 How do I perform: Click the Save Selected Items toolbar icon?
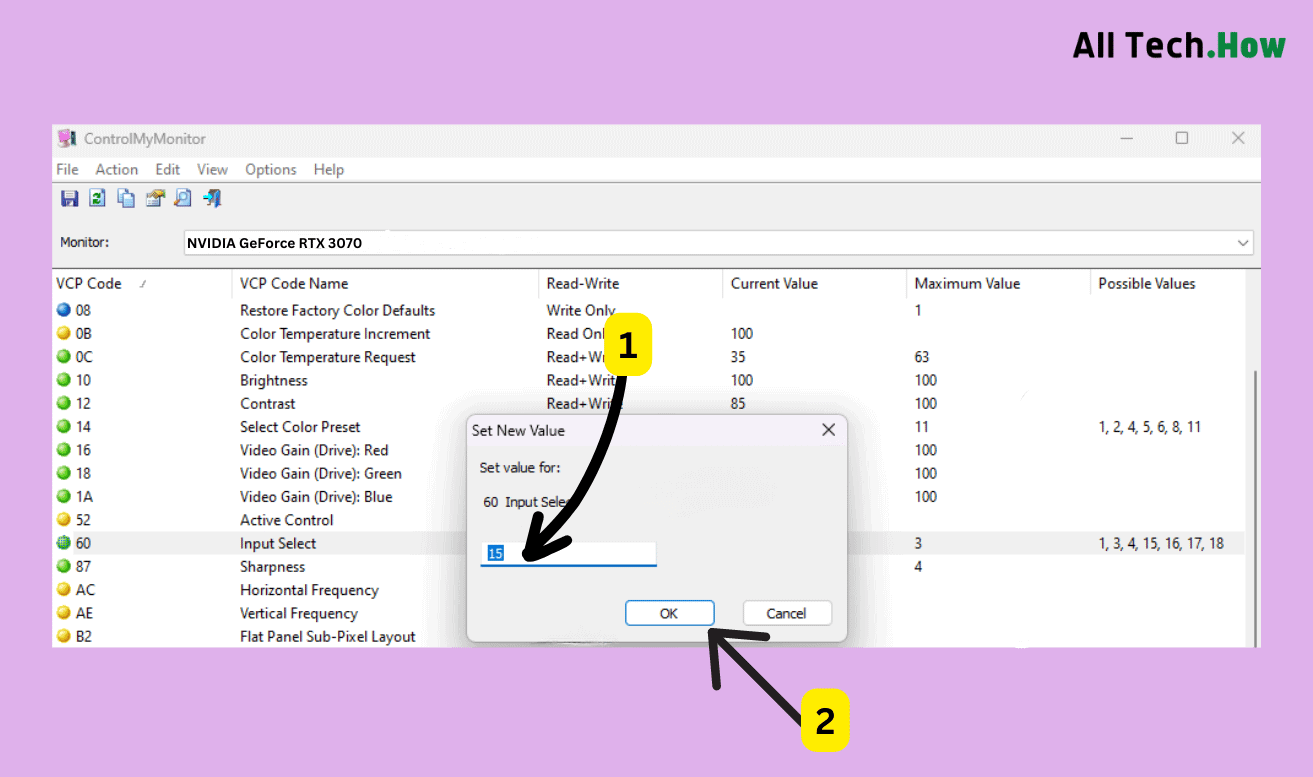click(x=69, y=198)
